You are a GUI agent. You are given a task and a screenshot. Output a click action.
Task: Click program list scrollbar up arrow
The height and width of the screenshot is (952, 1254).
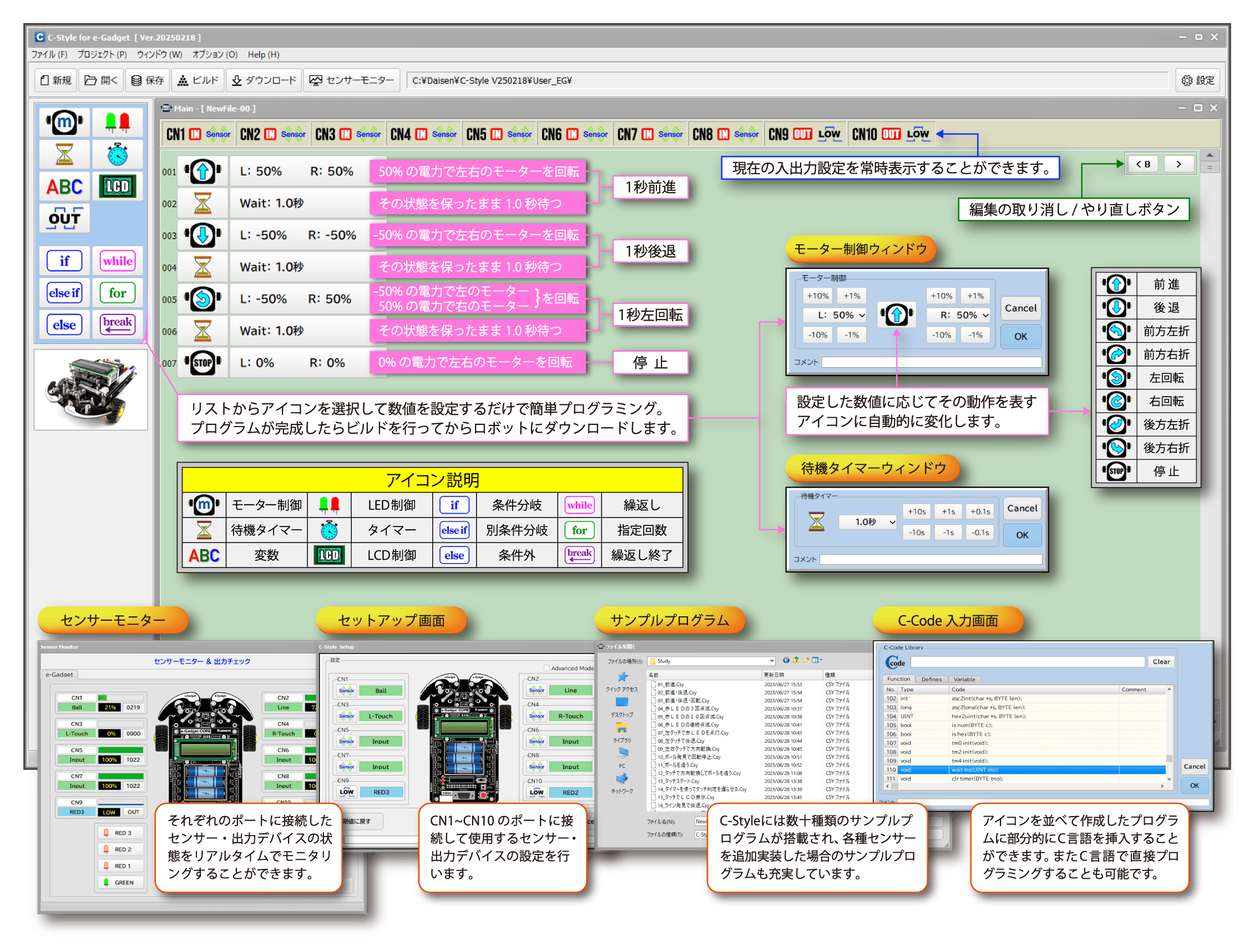pos(1210,155)
